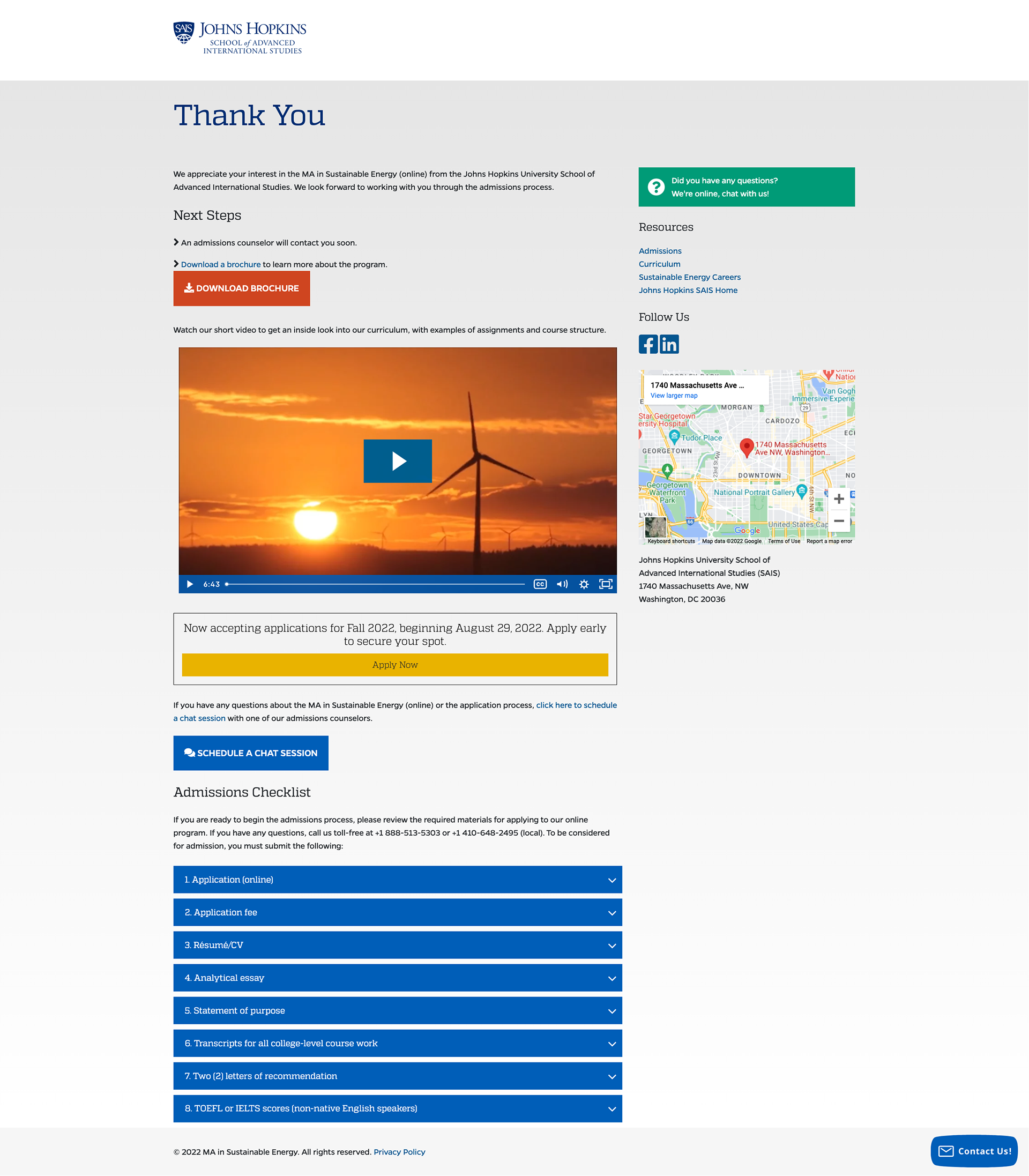Screen dimensions: 1029x1176
Task: Expand '8. TOEFL or IELTS scores' accordion
Action: (397, 1108)
